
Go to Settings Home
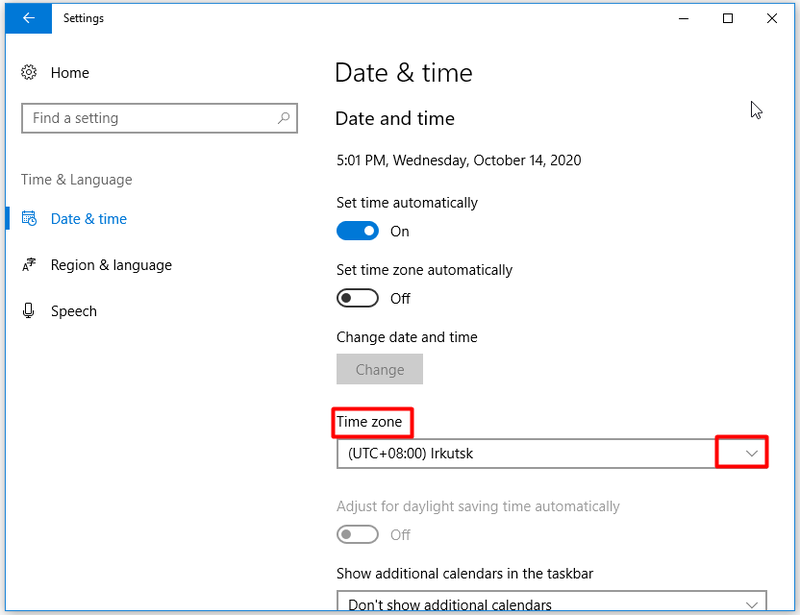[x=70, y=72]
